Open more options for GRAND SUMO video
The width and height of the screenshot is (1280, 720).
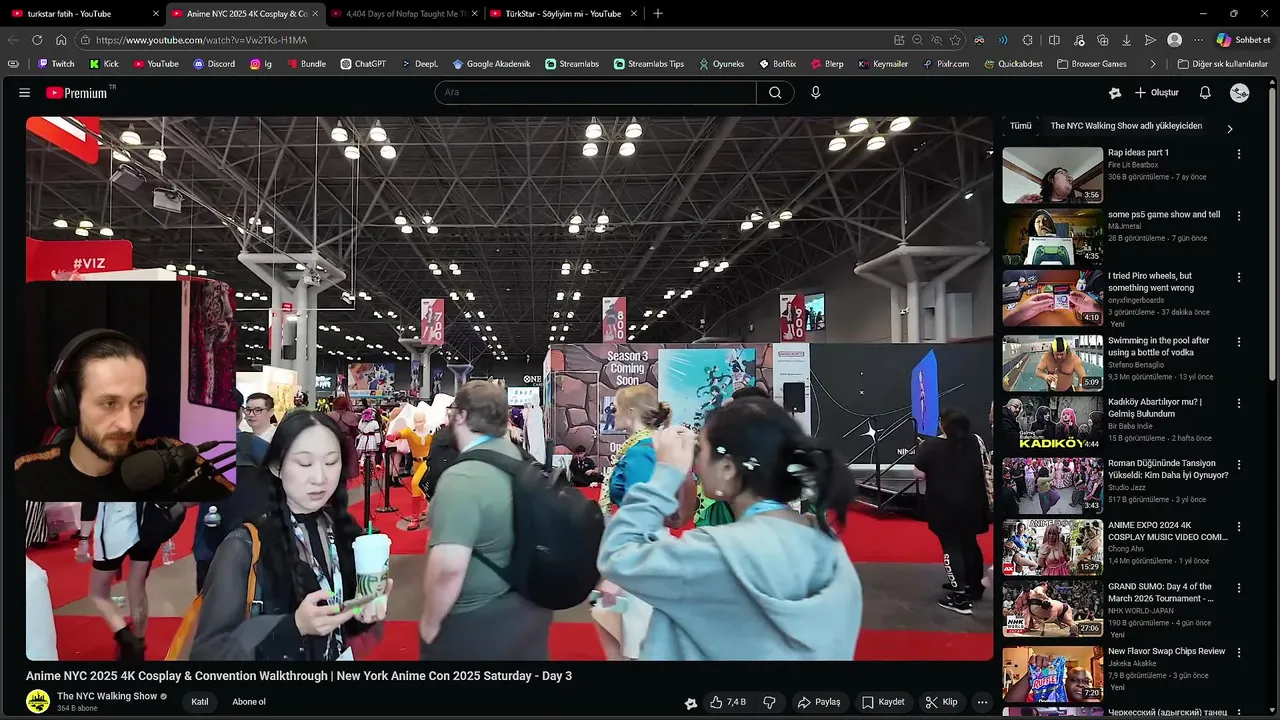(x=1239, y=588)
